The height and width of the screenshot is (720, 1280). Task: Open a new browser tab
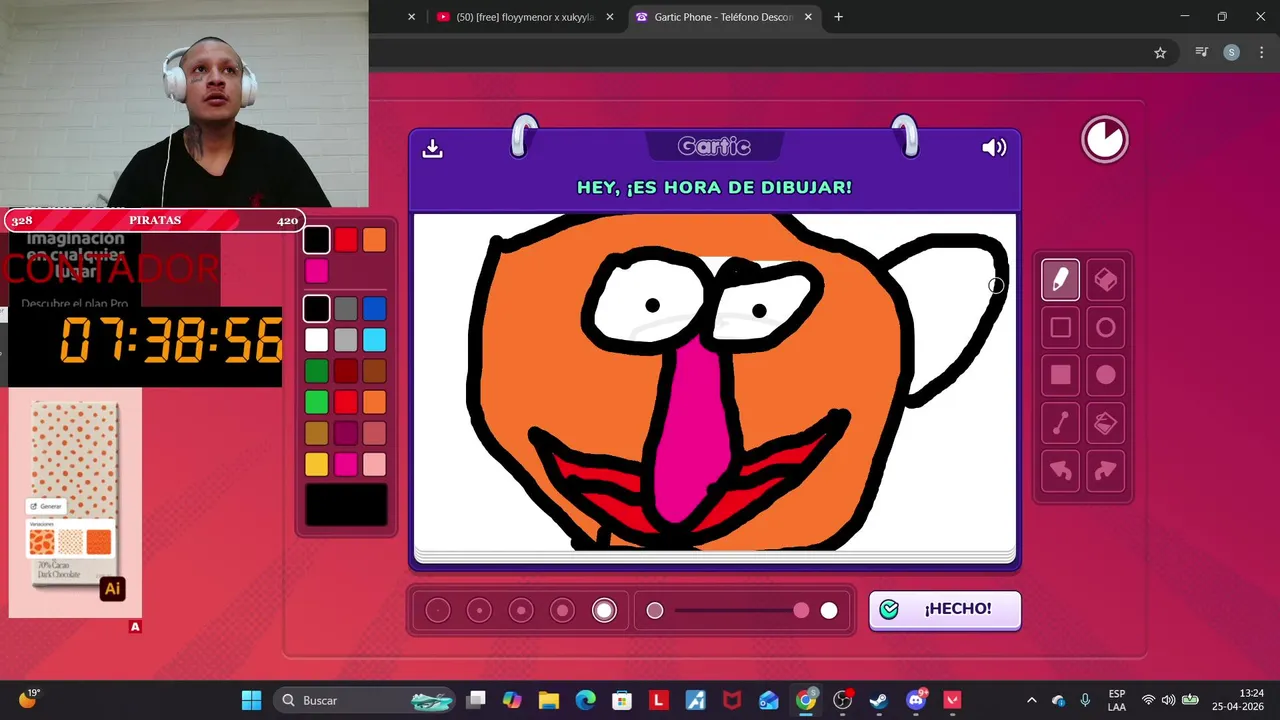838,17
